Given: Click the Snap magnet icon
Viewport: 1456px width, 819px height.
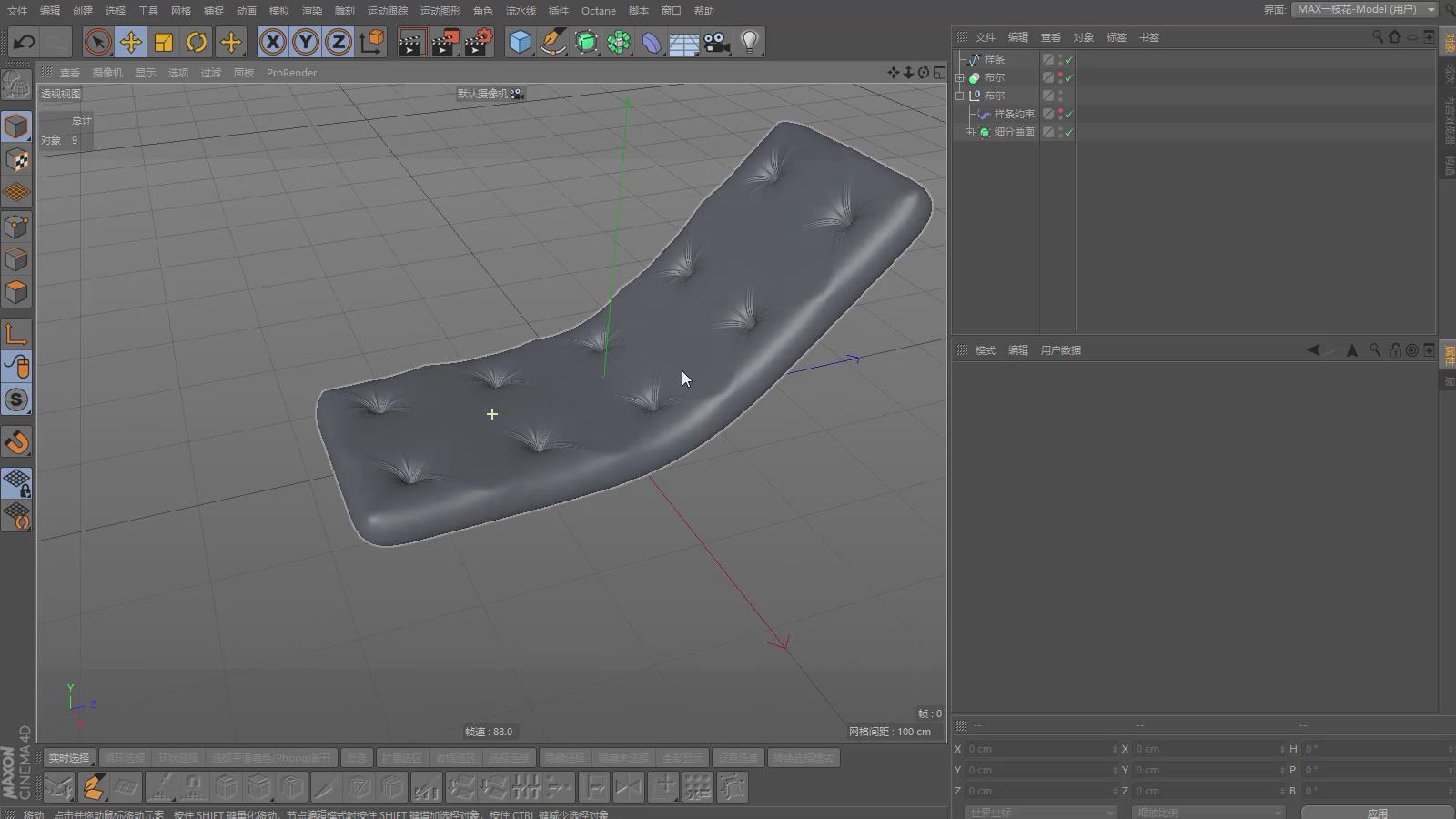Looking at the screenshot, I should tap(16, 442).
